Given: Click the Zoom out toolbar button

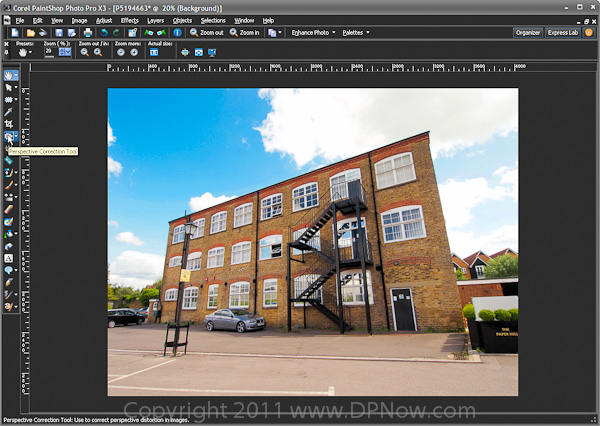Looking at the screenshot, I should click(x=207, y=33).
